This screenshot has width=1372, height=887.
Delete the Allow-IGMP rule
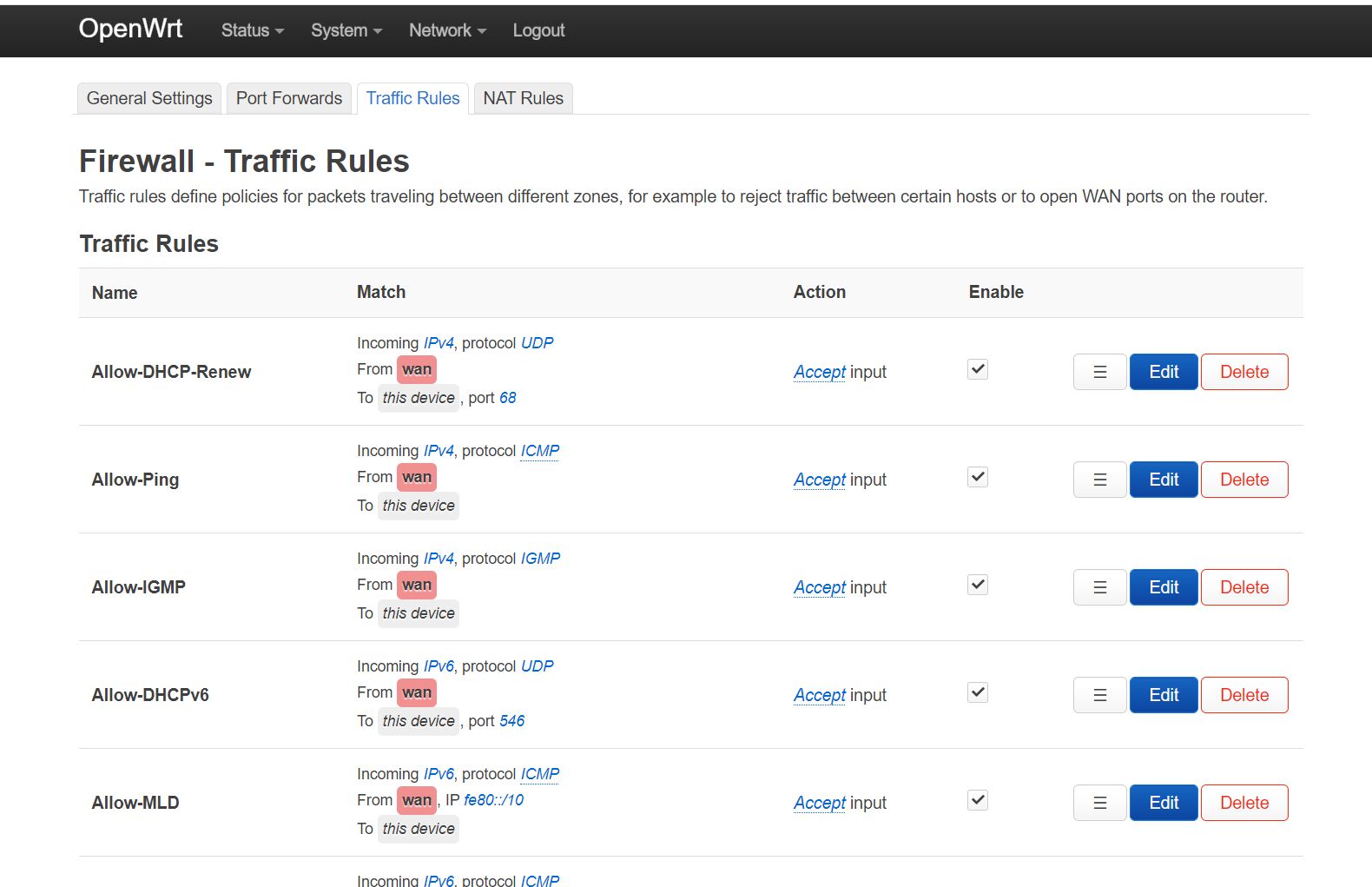click(1244, 587)
